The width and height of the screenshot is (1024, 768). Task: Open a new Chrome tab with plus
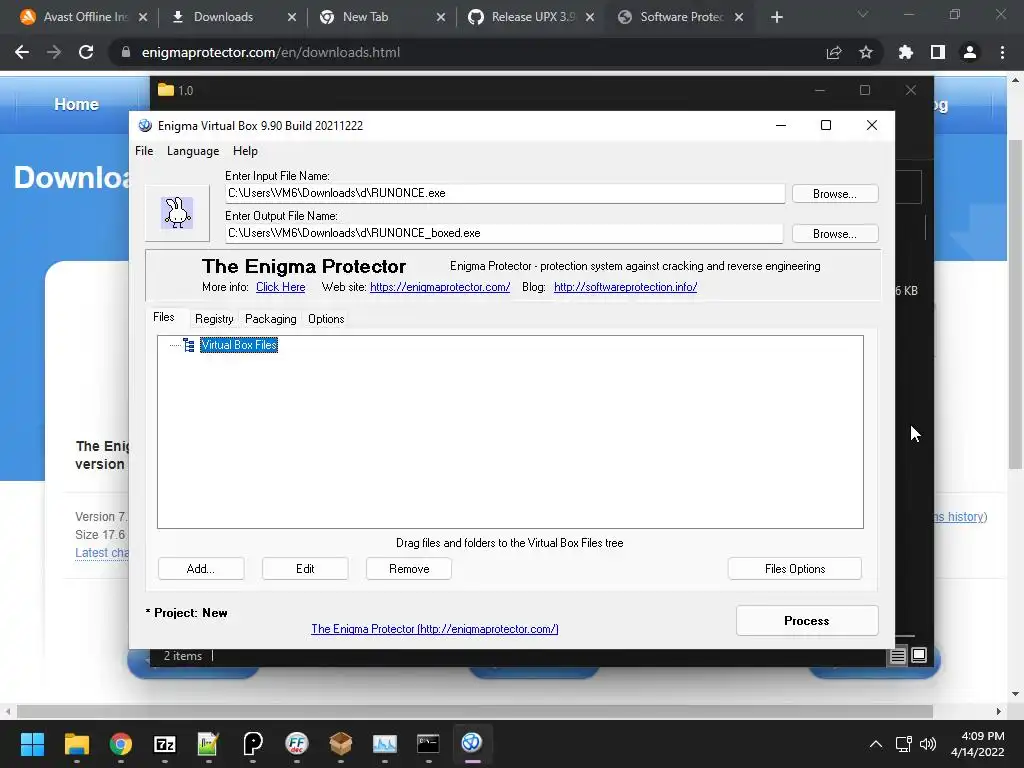tap(776, 17)
